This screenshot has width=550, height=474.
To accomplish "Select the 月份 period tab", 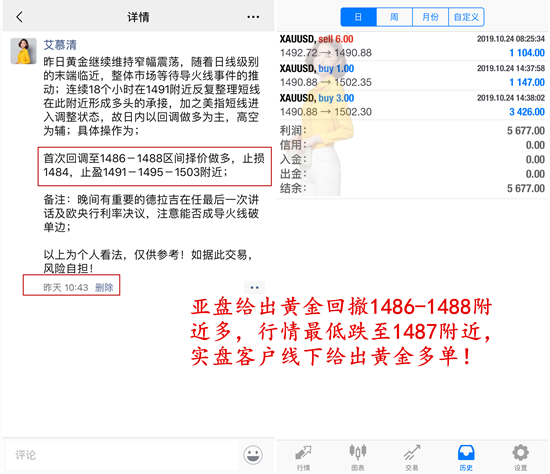I will 430,17.
